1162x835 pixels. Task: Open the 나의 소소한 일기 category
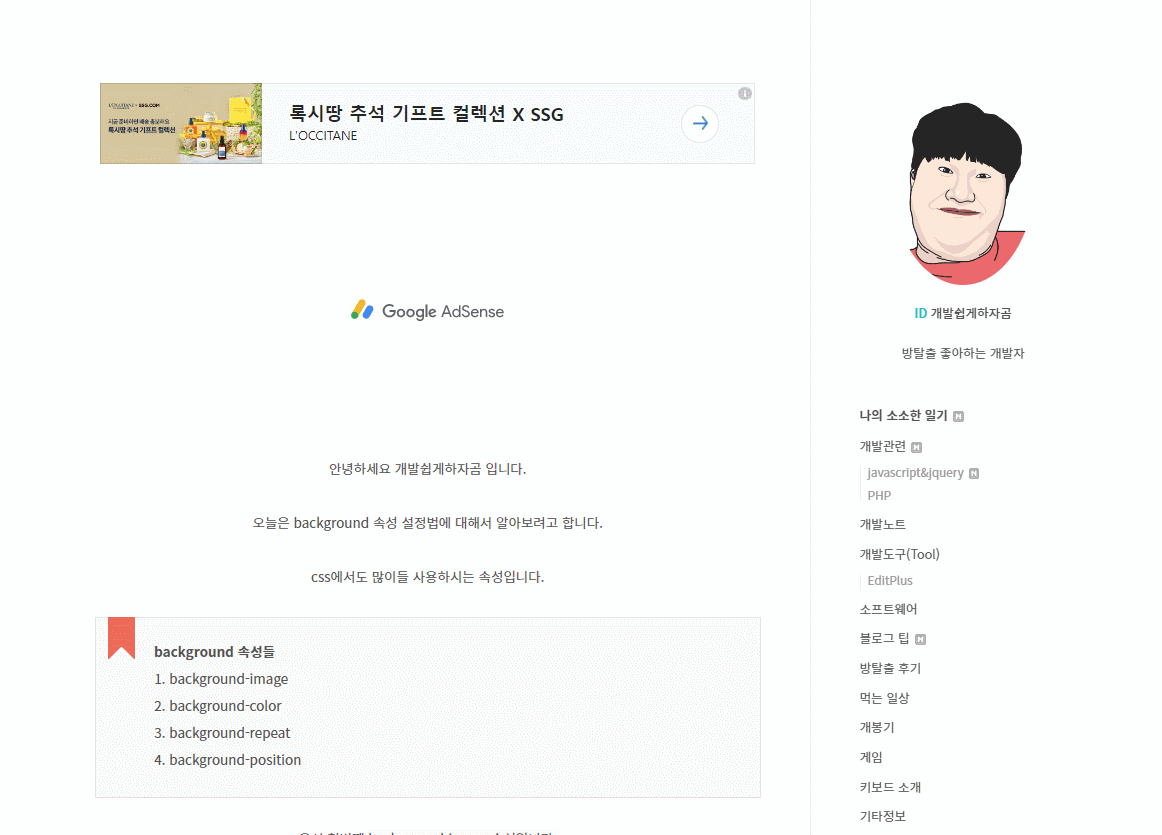pyautogui.click(x=903, y=416)
